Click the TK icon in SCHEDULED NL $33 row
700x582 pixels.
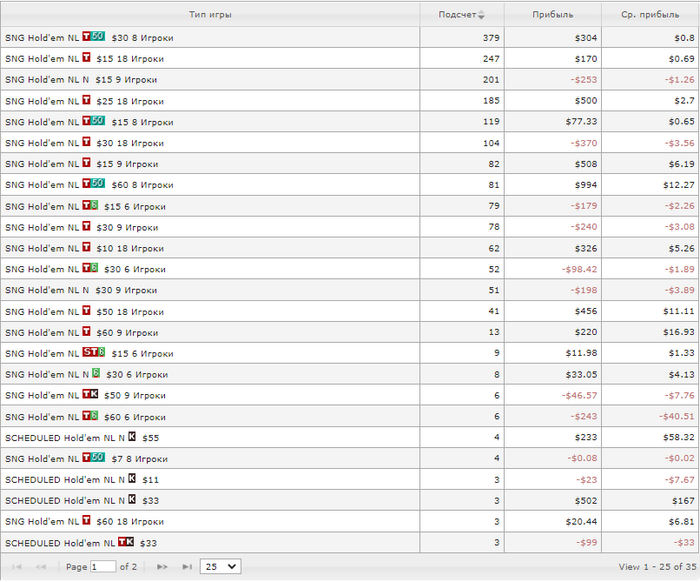(126, 542)
